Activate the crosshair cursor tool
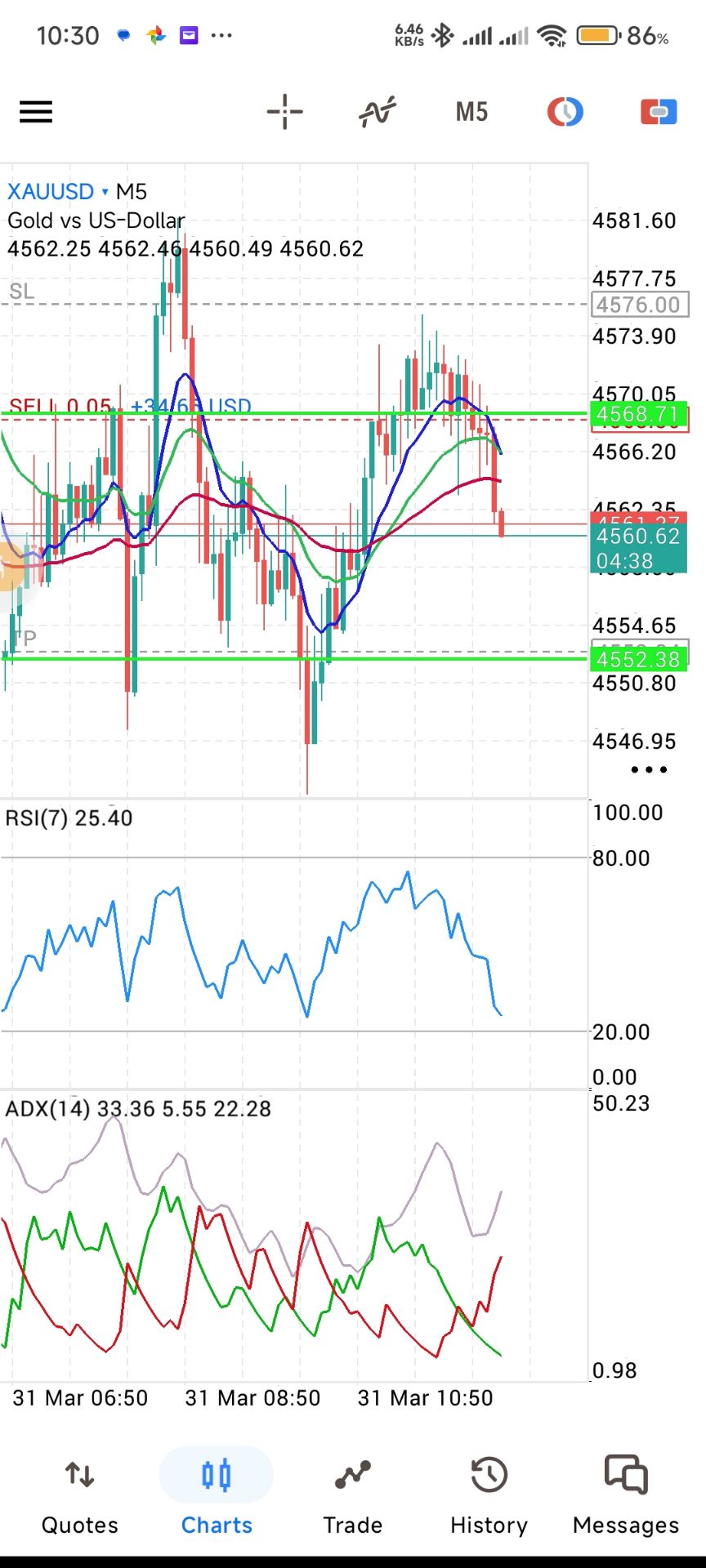706x1568 pixels. [x=284, y=112]
